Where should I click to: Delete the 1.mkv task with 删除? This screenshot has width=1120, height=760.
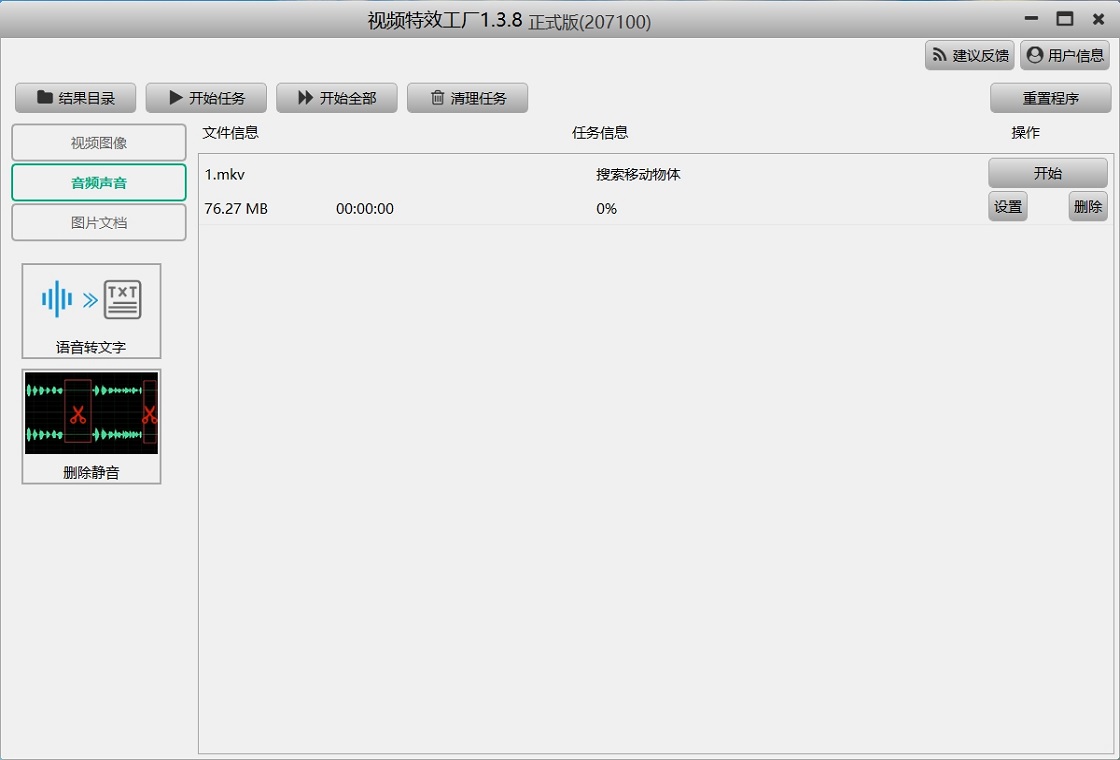point(1088,206)
